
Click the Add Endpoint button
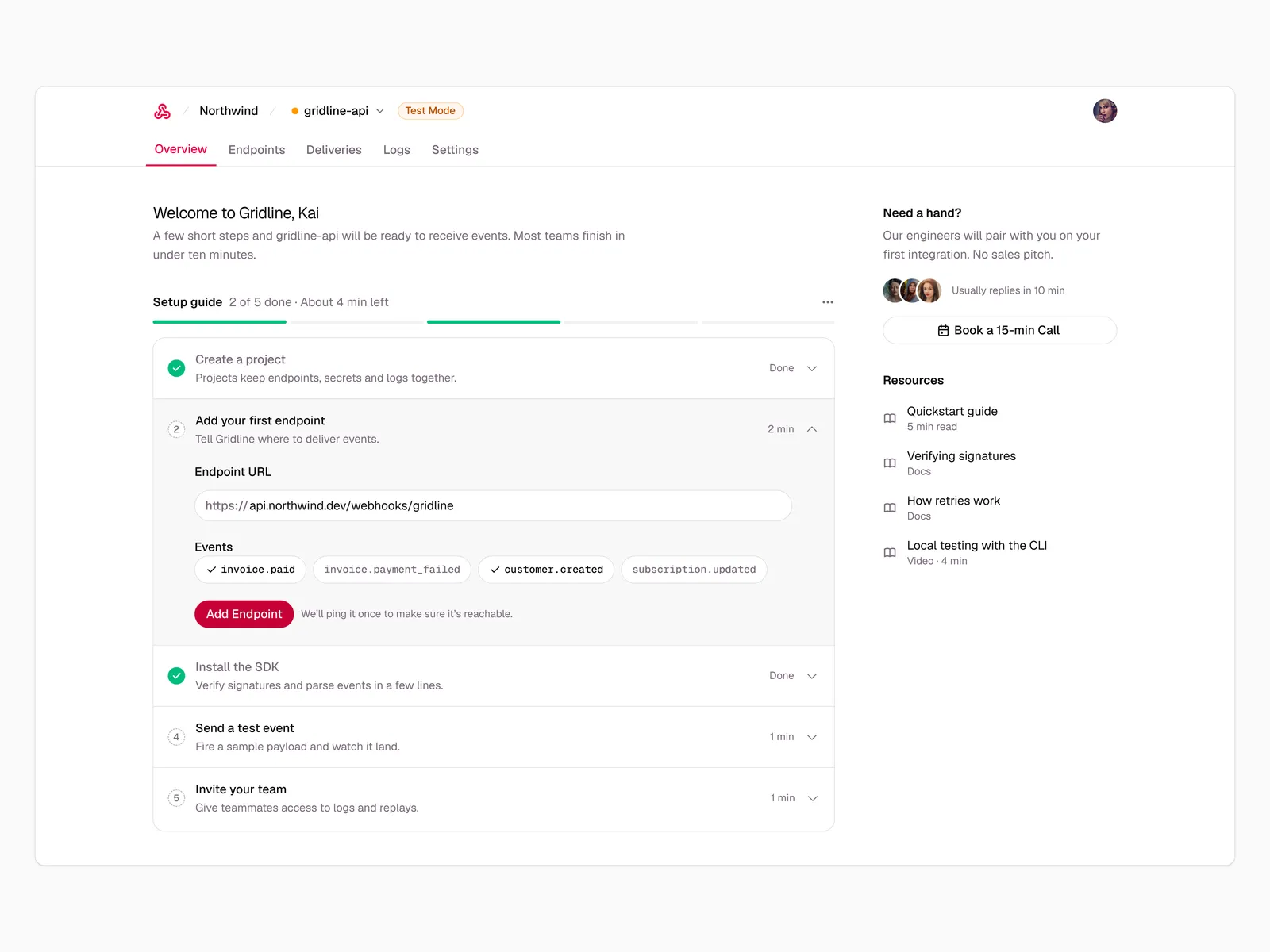(x=244, y=614)
